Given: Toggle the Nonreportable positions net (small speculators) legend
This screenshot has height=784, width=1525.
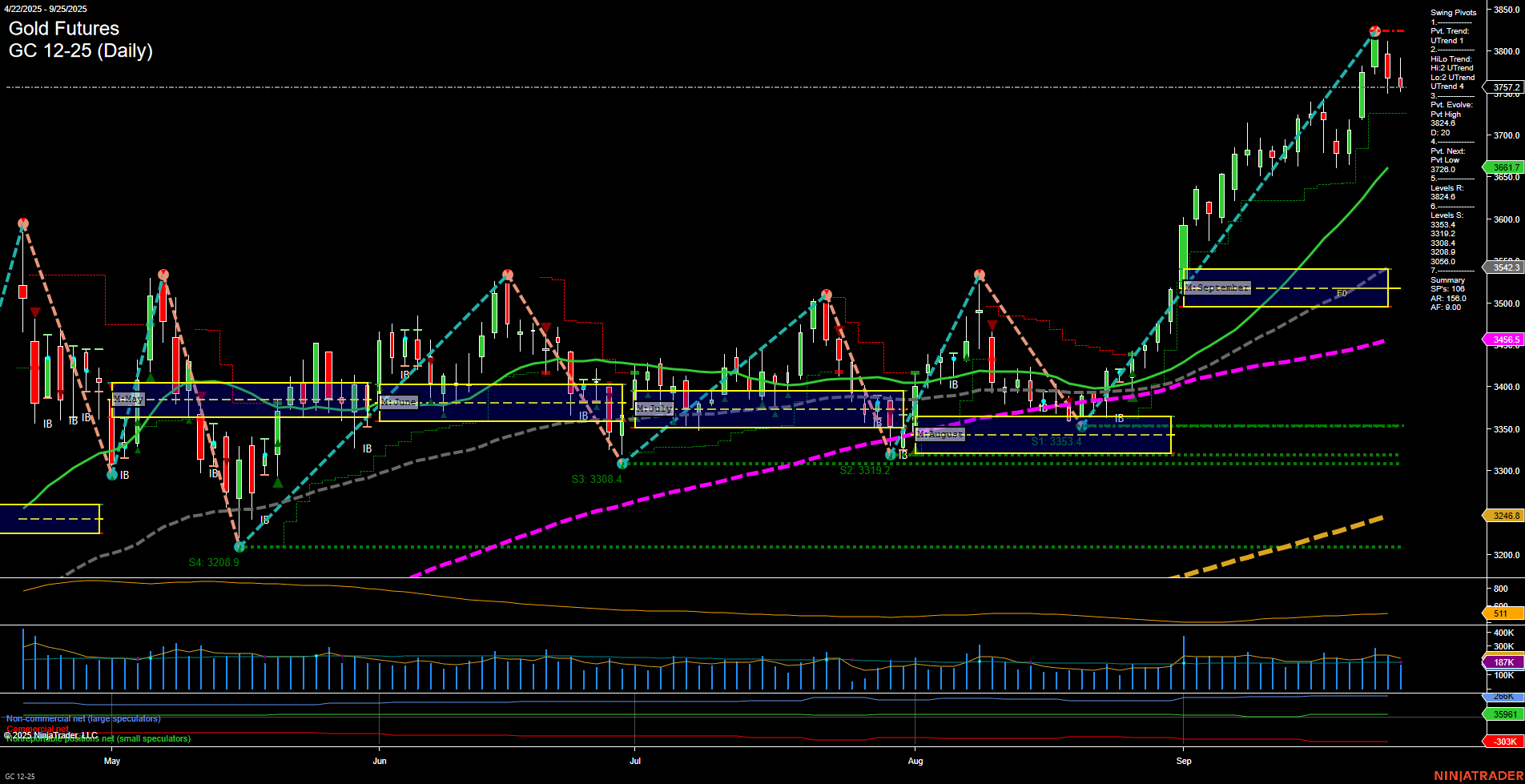Looking at the screenshot, I should click(x=96, y=739).
